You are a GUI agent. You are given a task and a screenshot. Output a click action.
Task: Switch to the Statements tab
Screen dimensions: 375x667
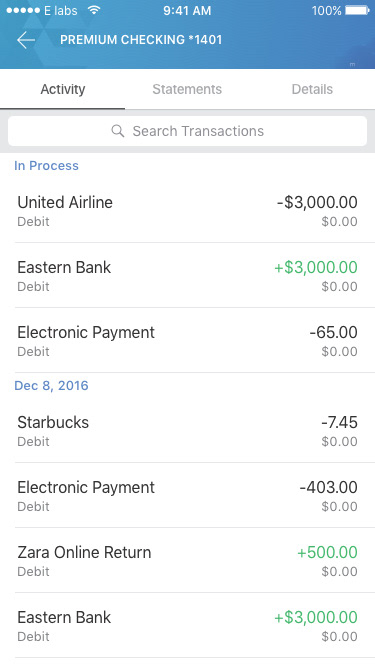tap(187, 89)
